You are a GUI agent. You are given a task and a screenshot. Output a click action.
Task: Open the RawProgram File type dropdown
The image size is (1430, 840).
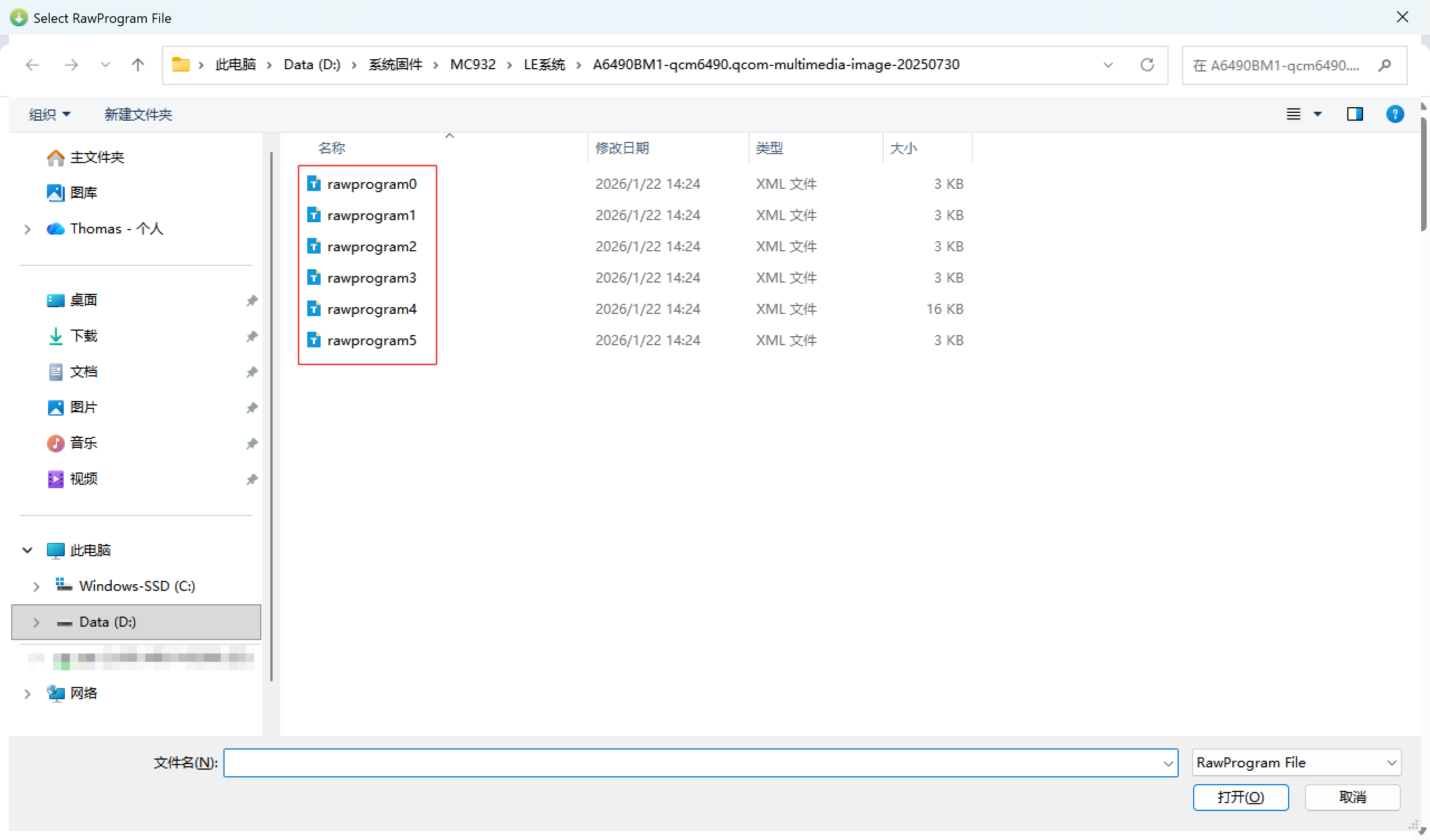click(1296, 762)
